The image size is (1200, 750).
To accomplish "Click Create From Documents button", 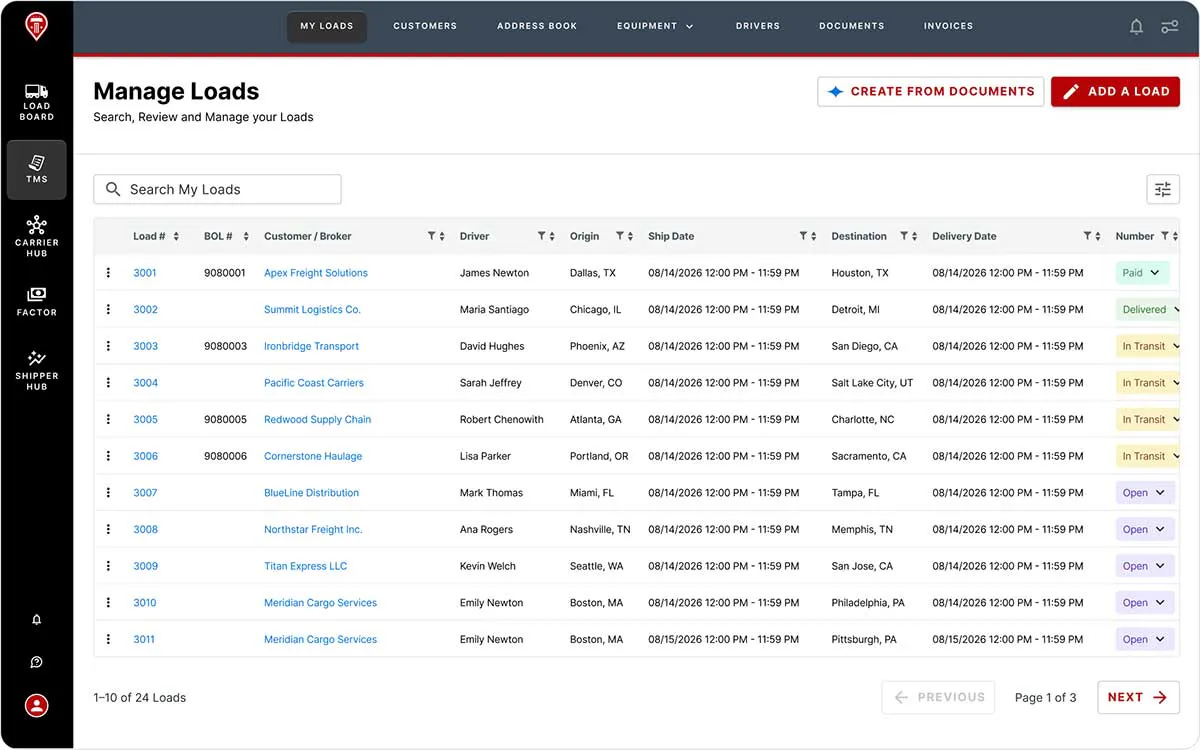I will point(931,91).
